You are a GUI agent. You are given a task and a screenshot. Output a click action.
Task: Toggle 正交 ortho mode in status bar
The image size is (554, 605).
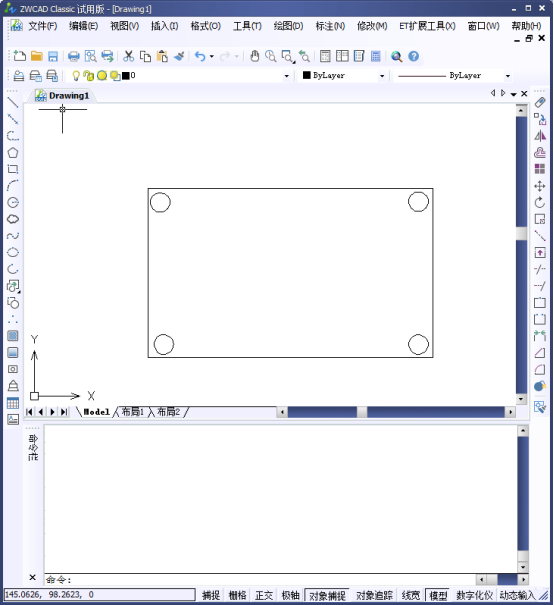(x=264, y=595)
